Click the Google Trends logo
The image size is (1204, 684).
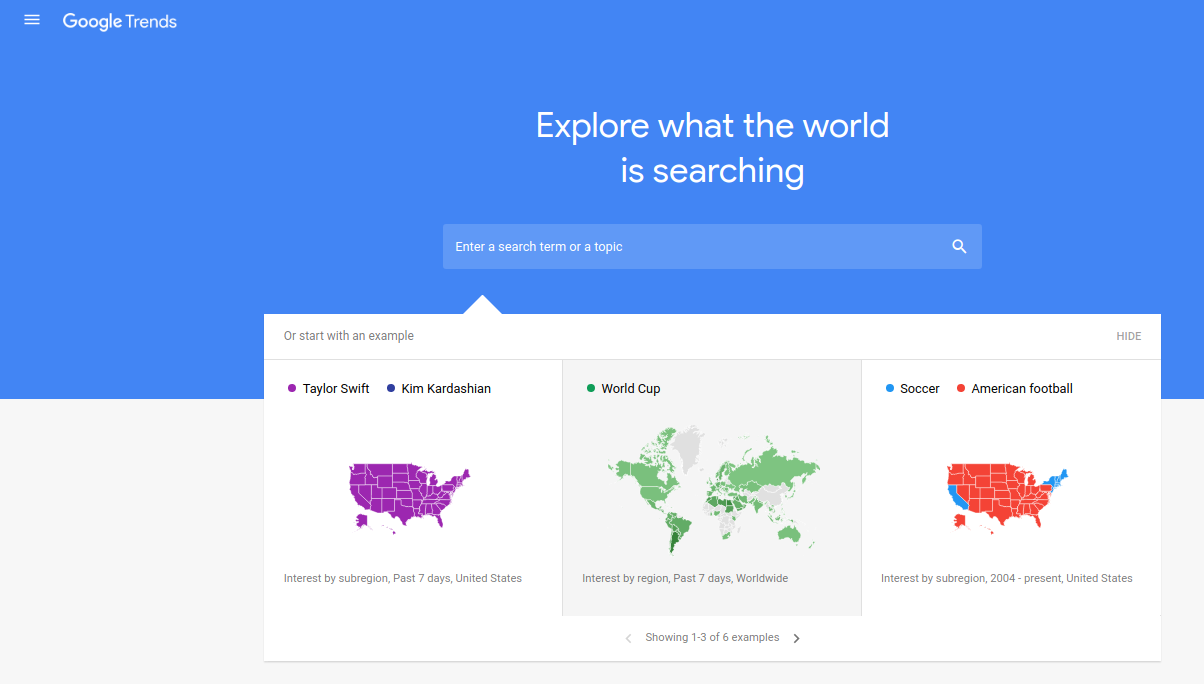point(120,22)
